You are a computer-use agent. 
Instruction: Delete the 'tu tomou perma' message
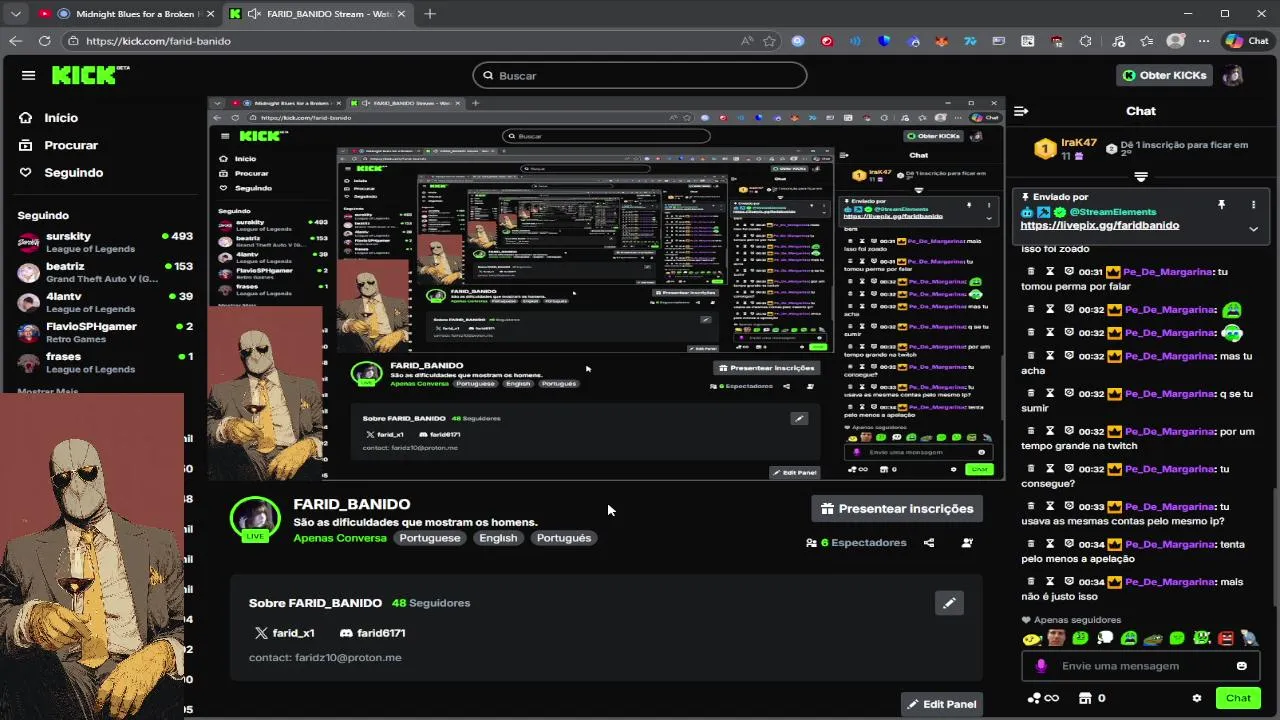(1031, 272)
